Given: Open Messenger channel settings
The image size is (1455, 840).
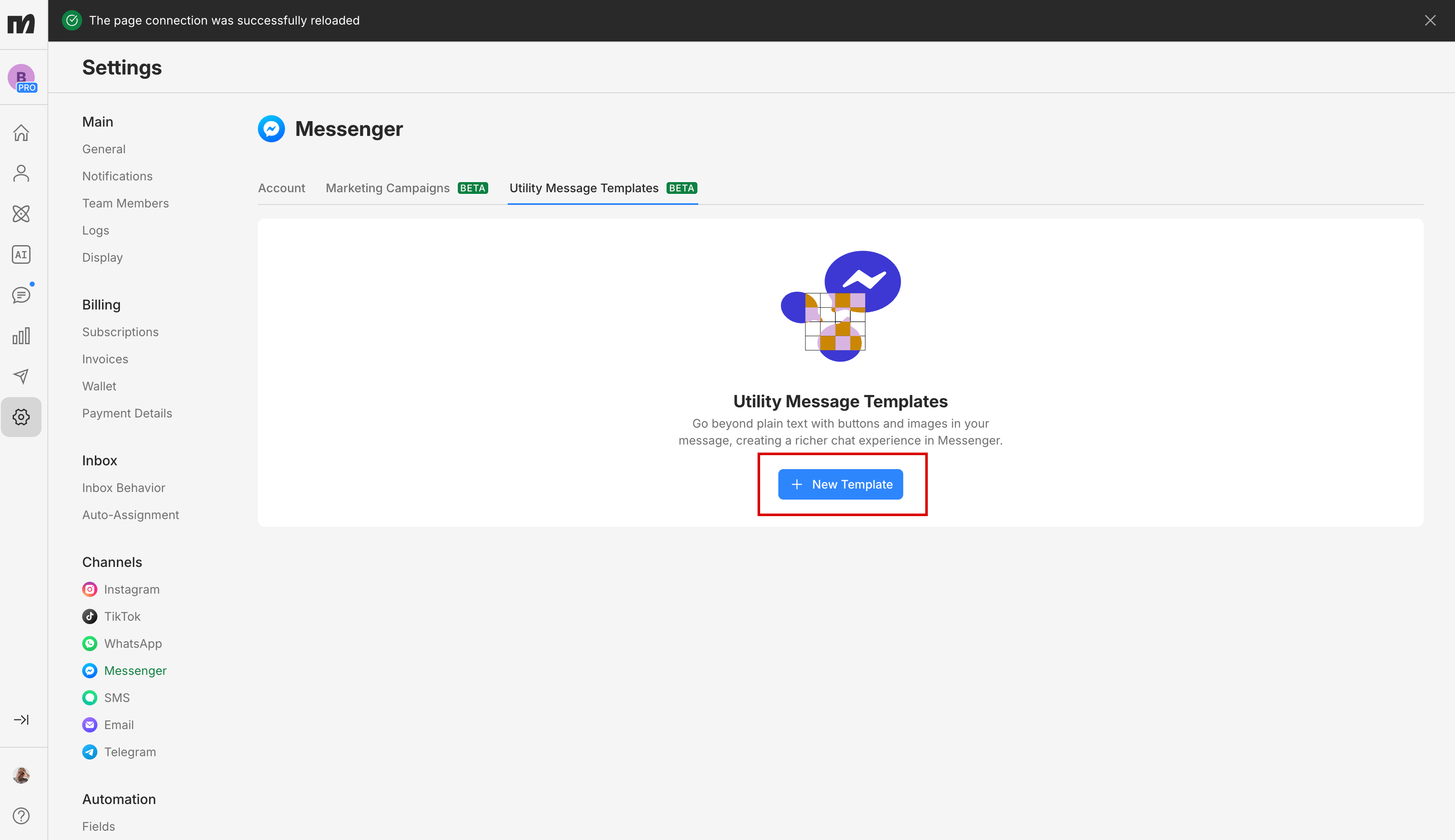Looking at the screenshot, I should point(135,670).
